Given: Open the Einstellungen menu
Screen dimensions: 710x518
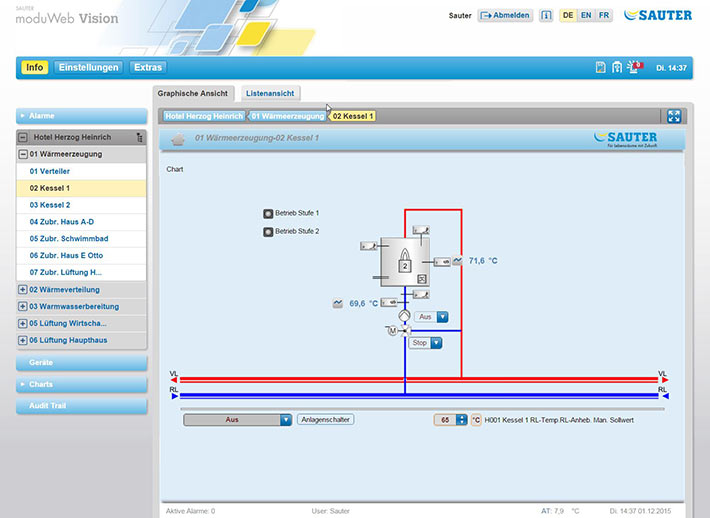Looking at the screenshot, I should (x=89, y=67).
